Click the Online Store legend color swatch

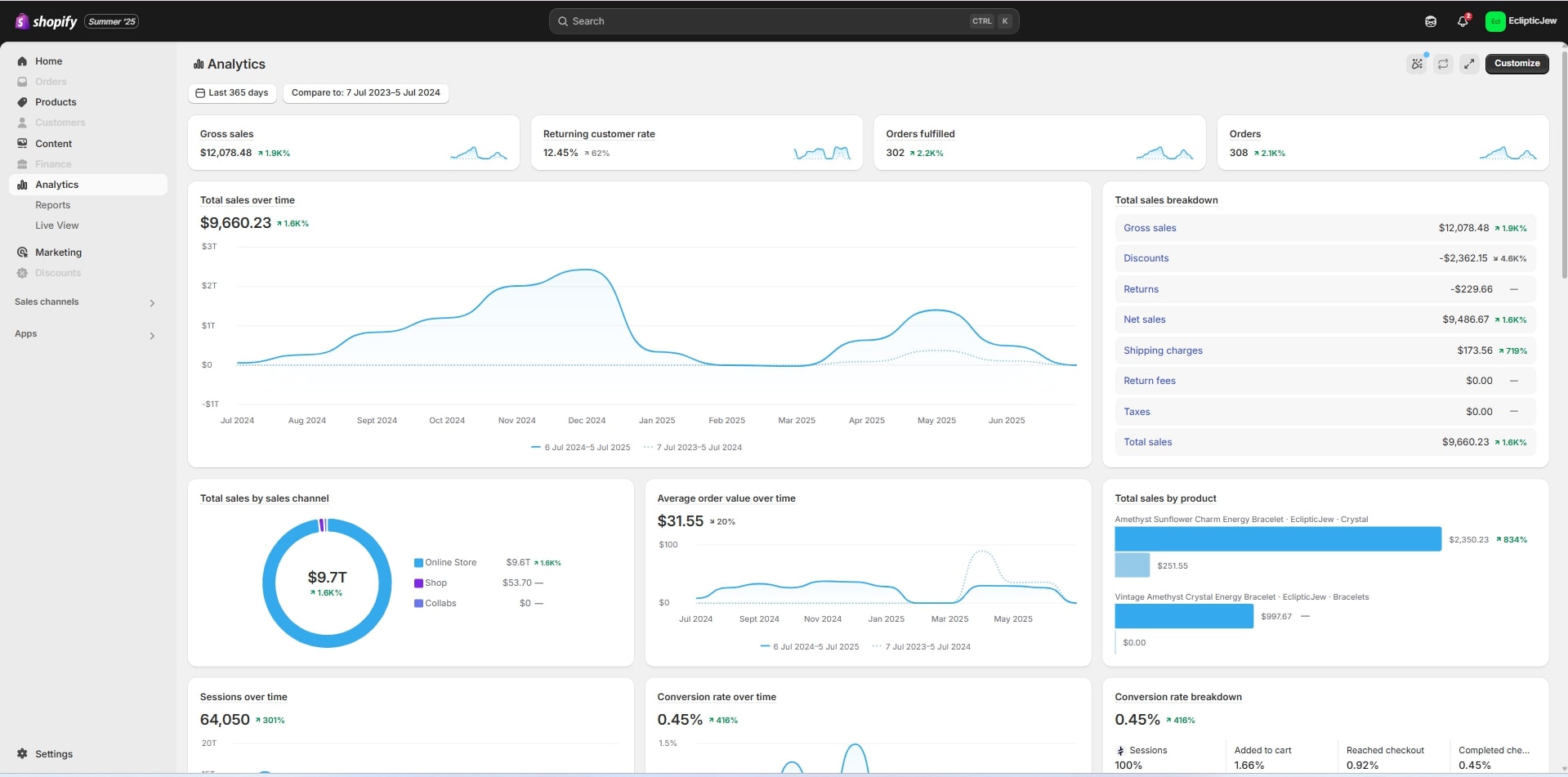[418, 563]
